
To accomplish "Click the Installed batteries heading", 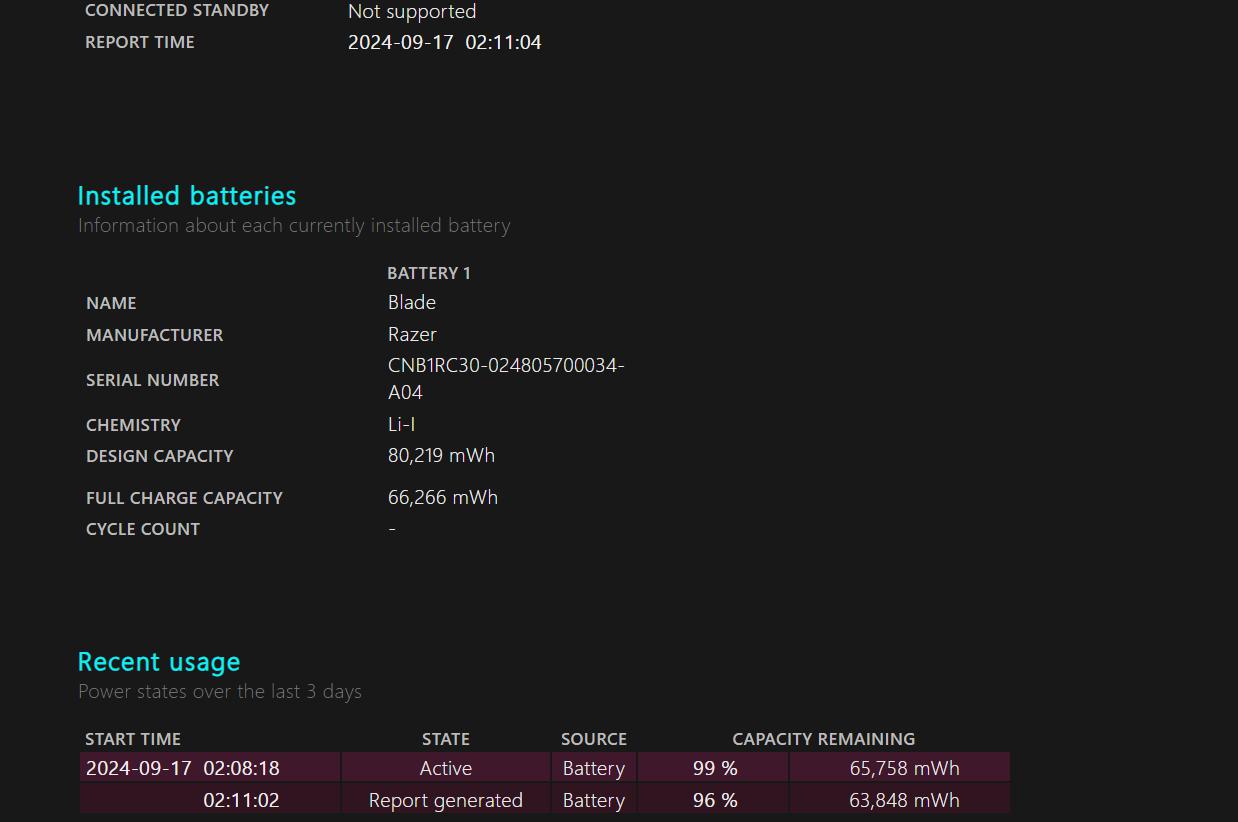I will [187, 196].
